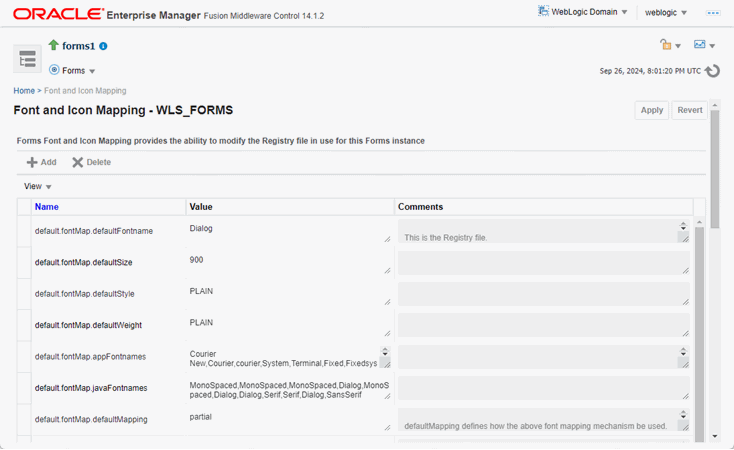The image size is (734, 450).
Task: Edit the partial defaultMapping value
Action: [x=289, y=420]
